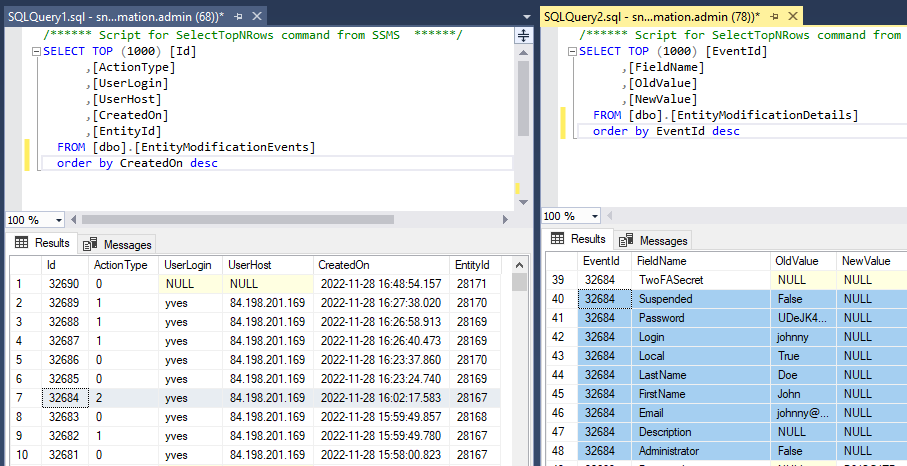The height and width of the screenshot is (466, 907).
Task: Select the 2022-11-28 16:27:38.020 cell
Action: coord(381,303)
